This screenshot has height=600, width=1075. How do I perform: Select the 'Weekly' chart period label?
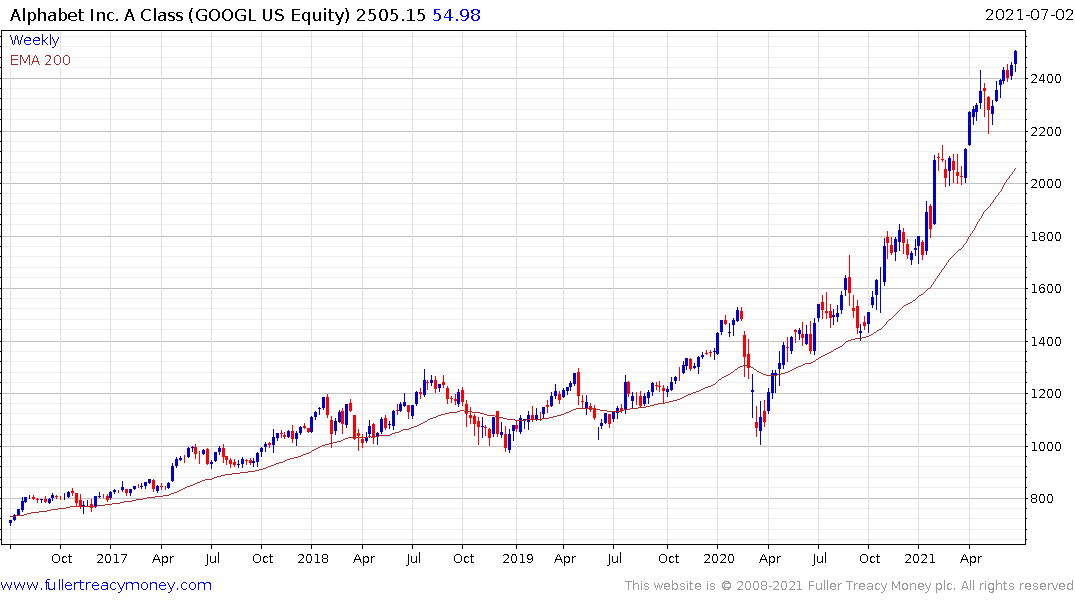coord(34,40)
